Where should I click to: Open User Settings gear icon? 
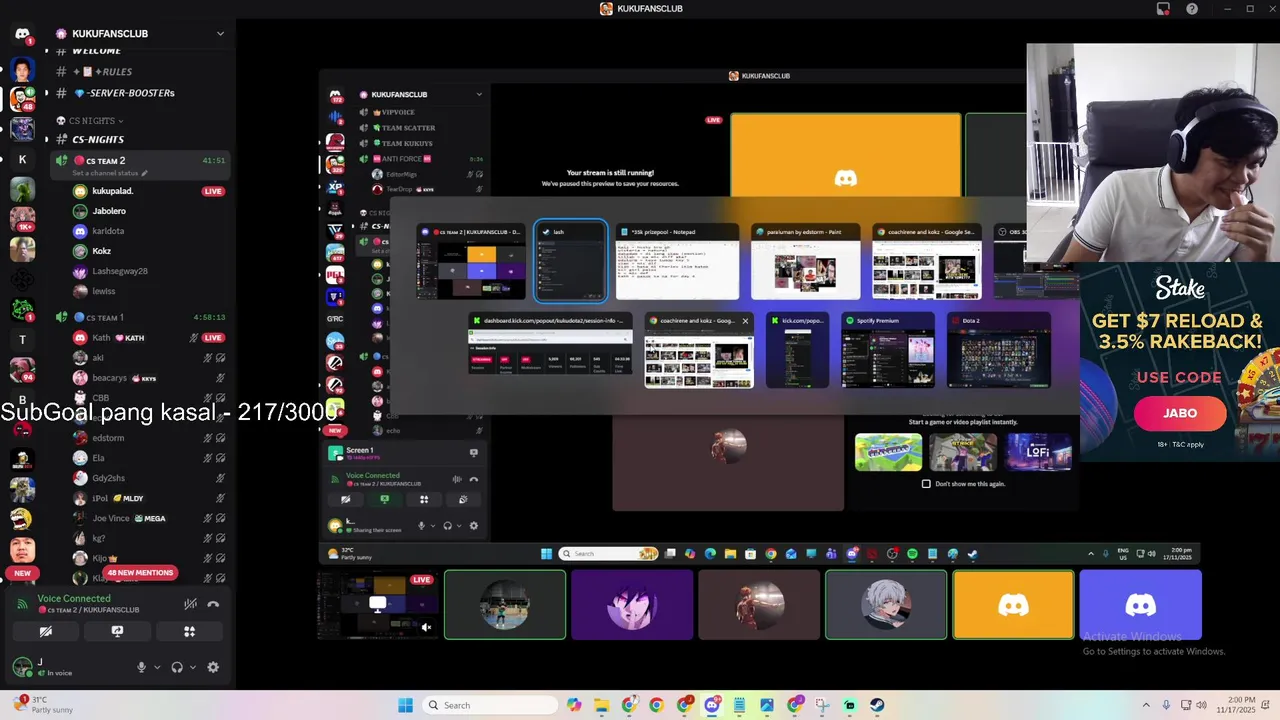pos(213,667)
